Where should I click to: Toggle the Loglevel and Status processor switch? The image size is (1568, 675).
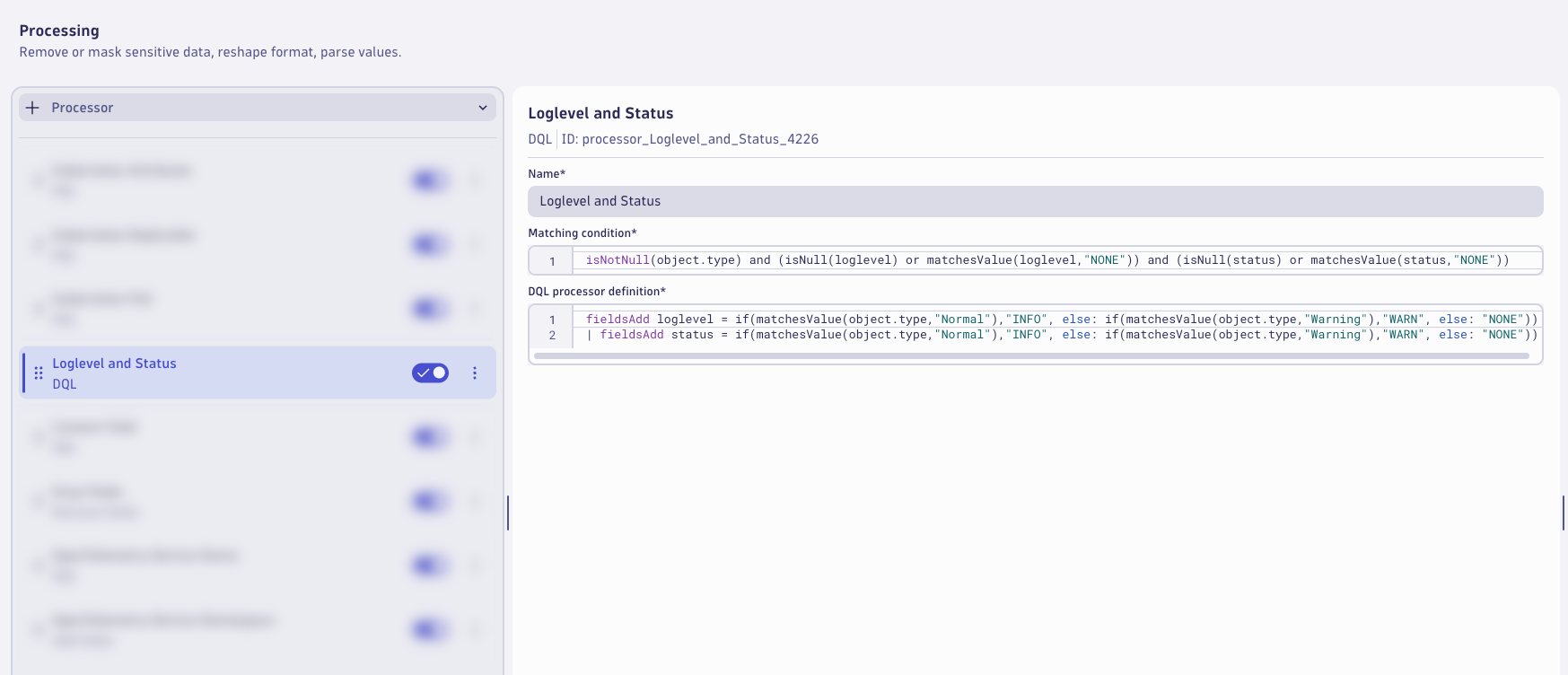point(431,373)
